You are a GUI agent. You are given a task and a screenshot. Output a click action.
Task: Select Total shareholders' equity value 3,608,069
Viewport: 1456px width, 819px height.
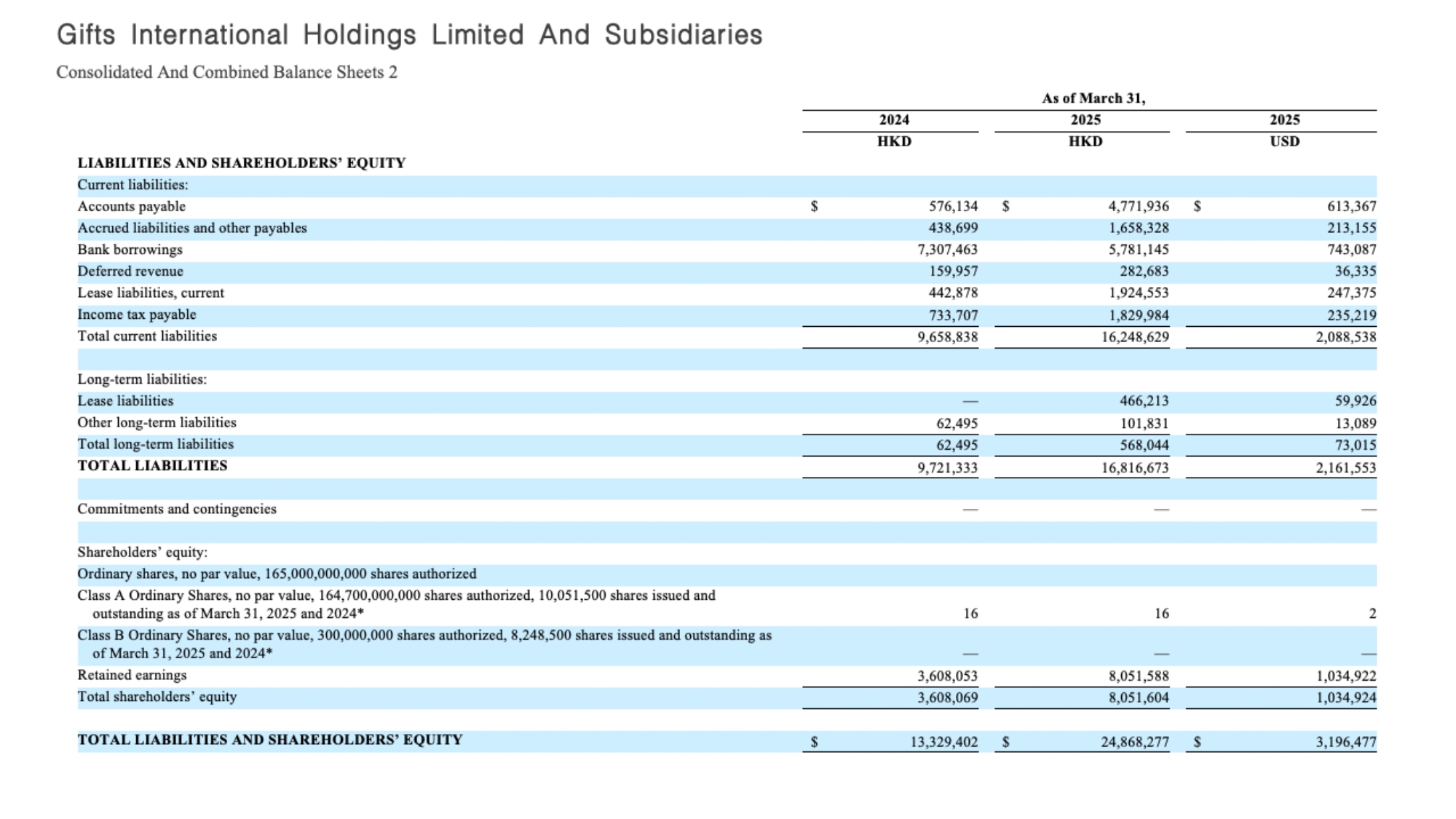click(x=947, y=698)
